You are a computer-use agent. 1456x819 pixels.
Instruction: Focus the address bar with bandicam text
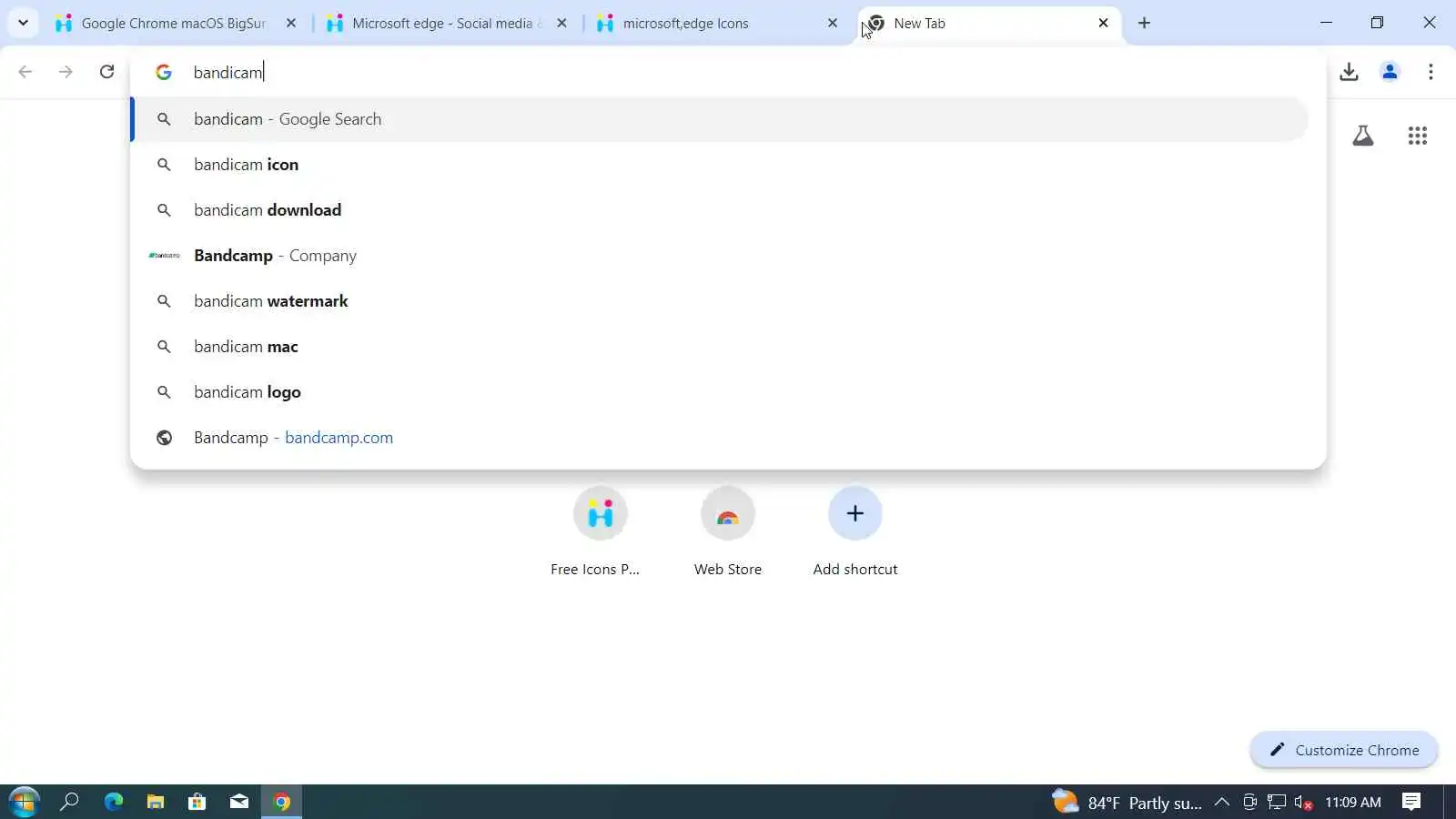[x=728, y=72]
